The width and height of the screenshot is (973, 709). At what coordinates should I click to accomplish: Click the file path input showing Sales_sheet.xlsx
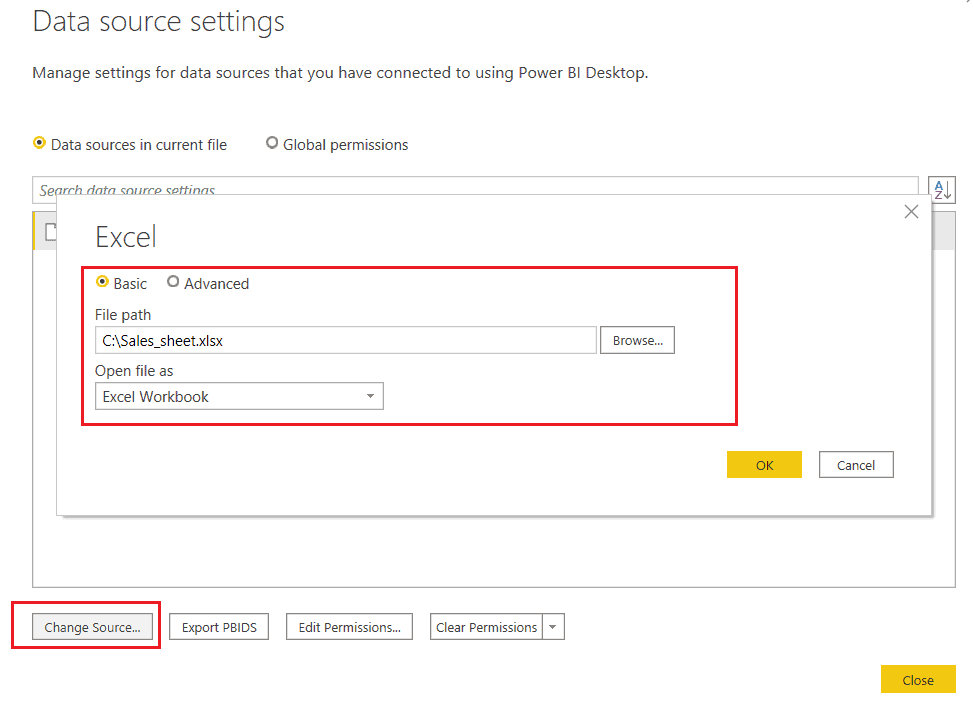click(x=345, y=340)
